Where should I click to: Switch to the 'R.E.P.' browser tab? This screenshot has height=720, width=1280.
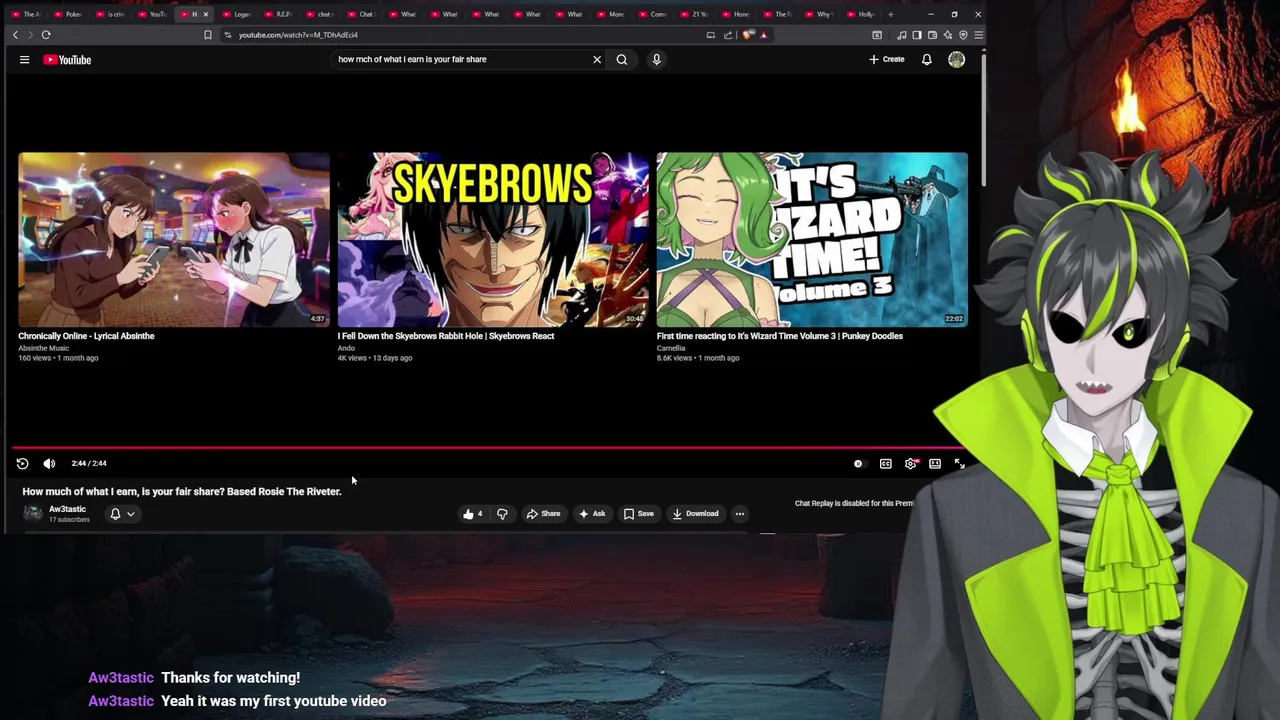[279, 14]
